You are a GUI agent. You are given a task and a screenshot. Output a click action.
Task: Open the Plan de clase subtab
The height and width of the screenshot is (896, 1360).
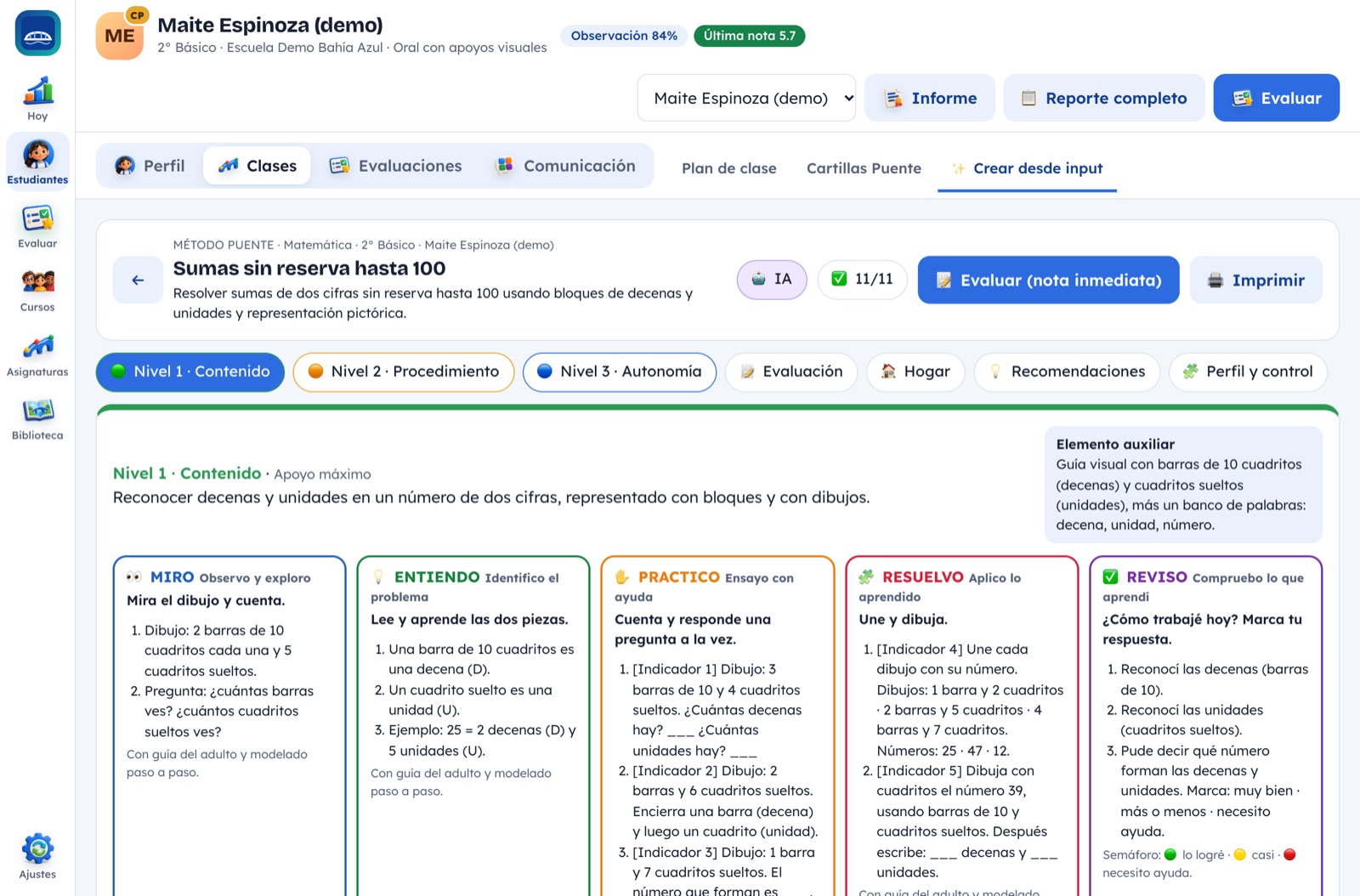(x=728, y=168)
